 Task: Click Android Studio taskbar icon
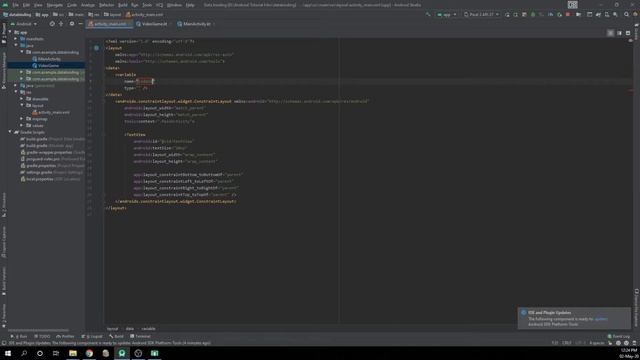[122, 353]
